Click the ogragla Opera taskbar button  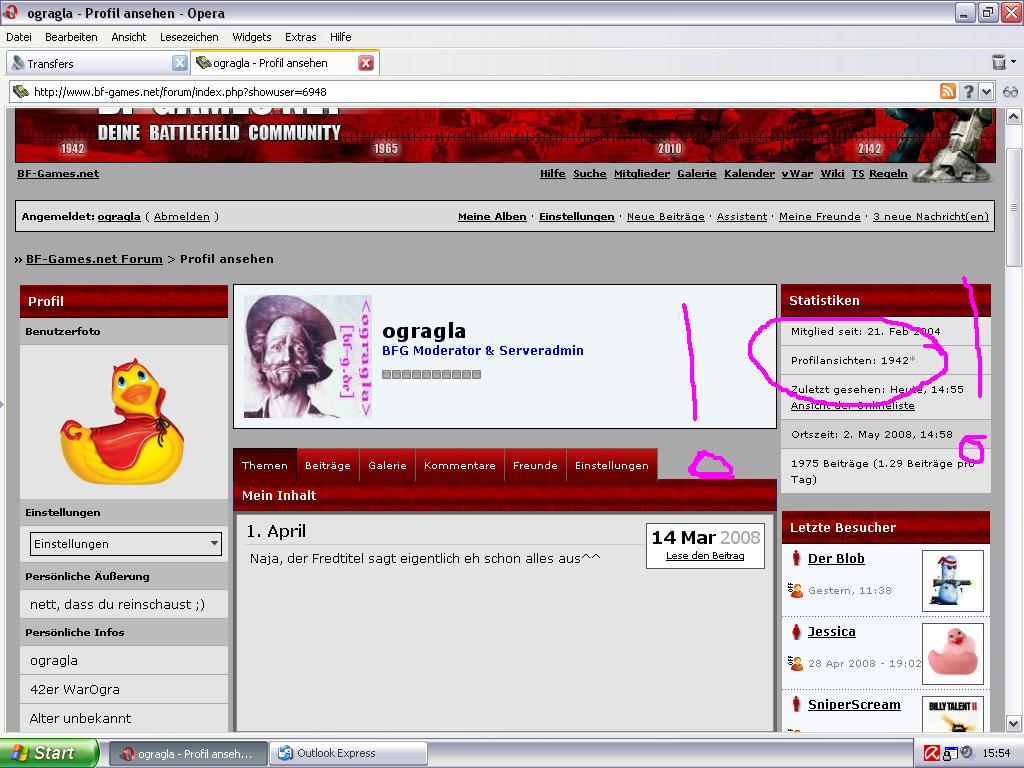187,754
